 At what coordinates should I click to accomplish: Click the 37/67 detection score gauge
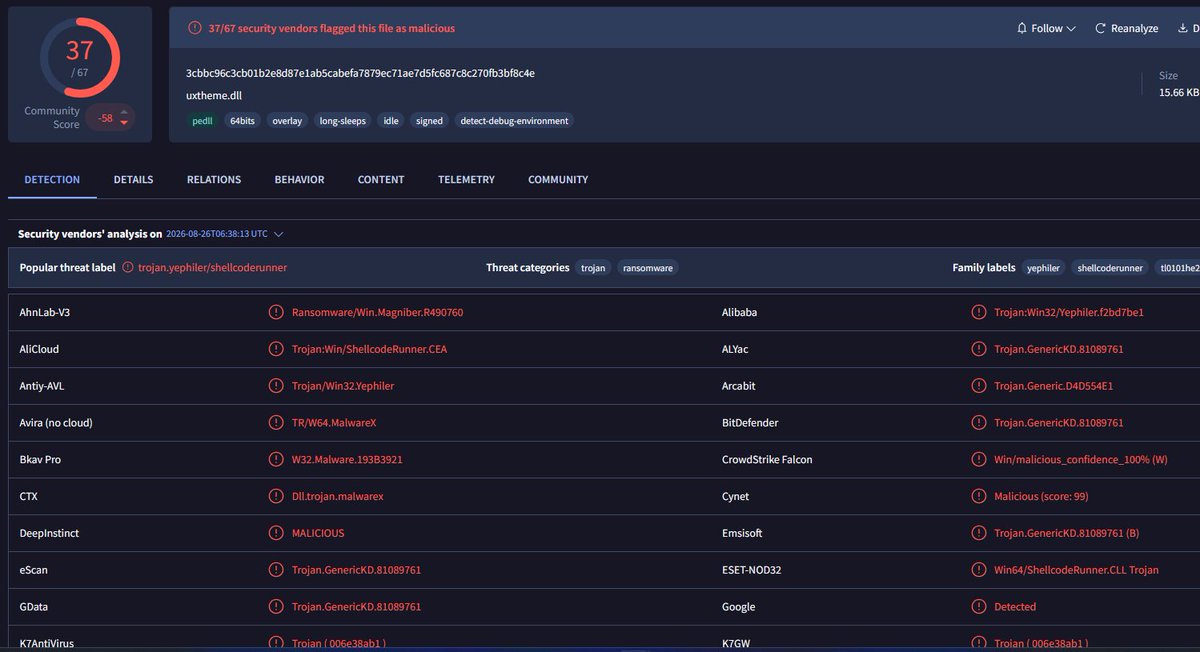click(x=79, y=57)
